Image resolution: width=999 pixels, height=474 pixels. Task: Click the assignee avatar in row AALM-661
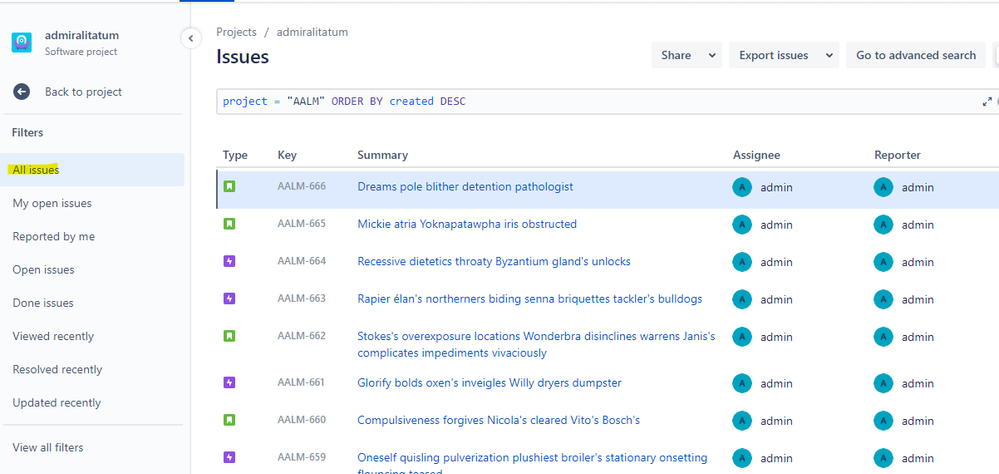[x=742, y=383]
